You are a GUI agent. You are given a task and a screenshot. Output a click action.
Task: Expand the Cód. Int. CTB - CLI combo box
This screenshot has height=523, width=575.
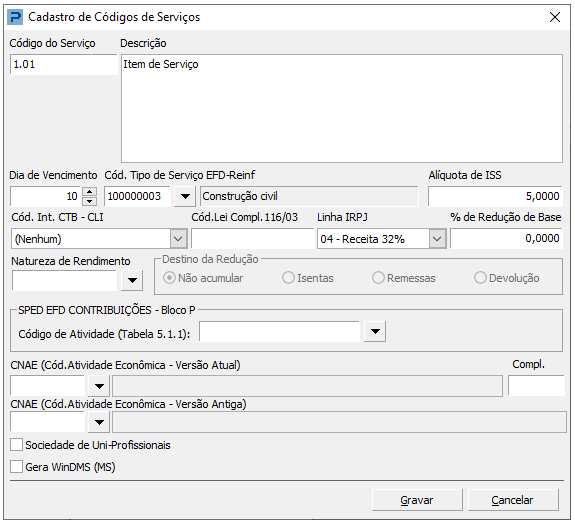tap(178, 239)
